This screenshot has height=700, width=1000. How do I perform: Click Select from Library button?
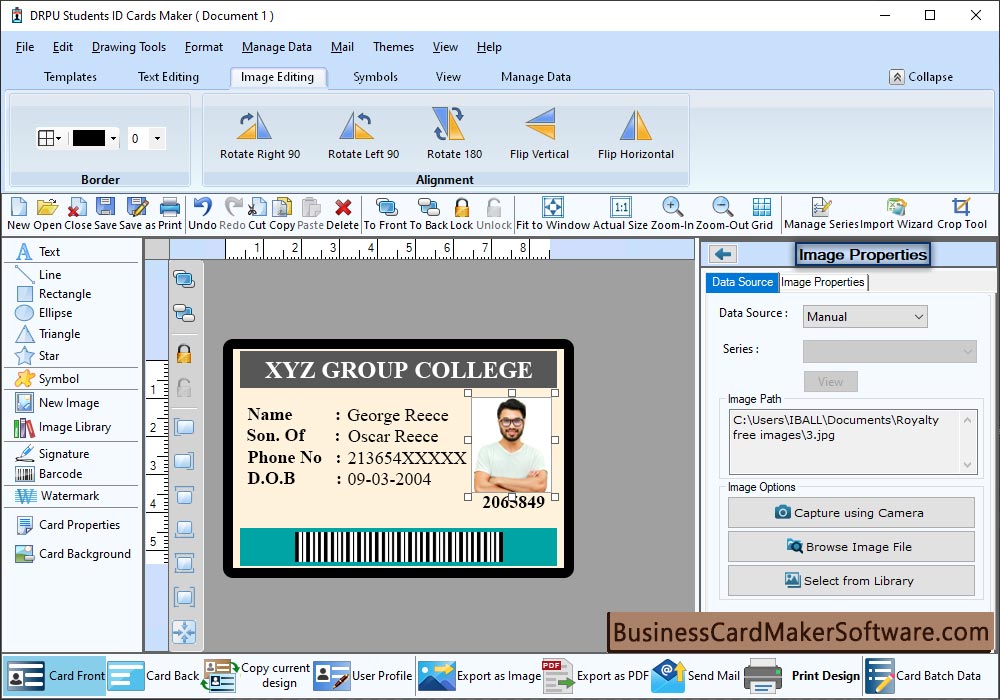pos(851,581)
